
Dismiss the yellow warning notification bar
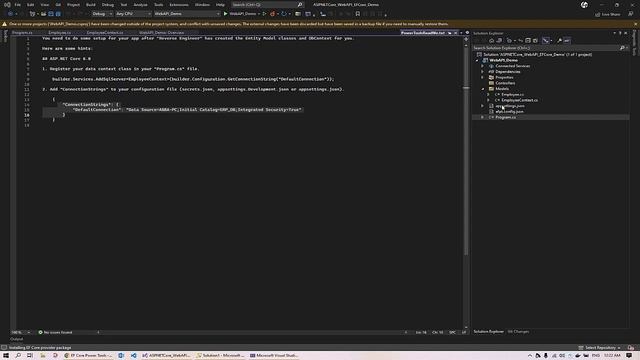click(636, 24)
